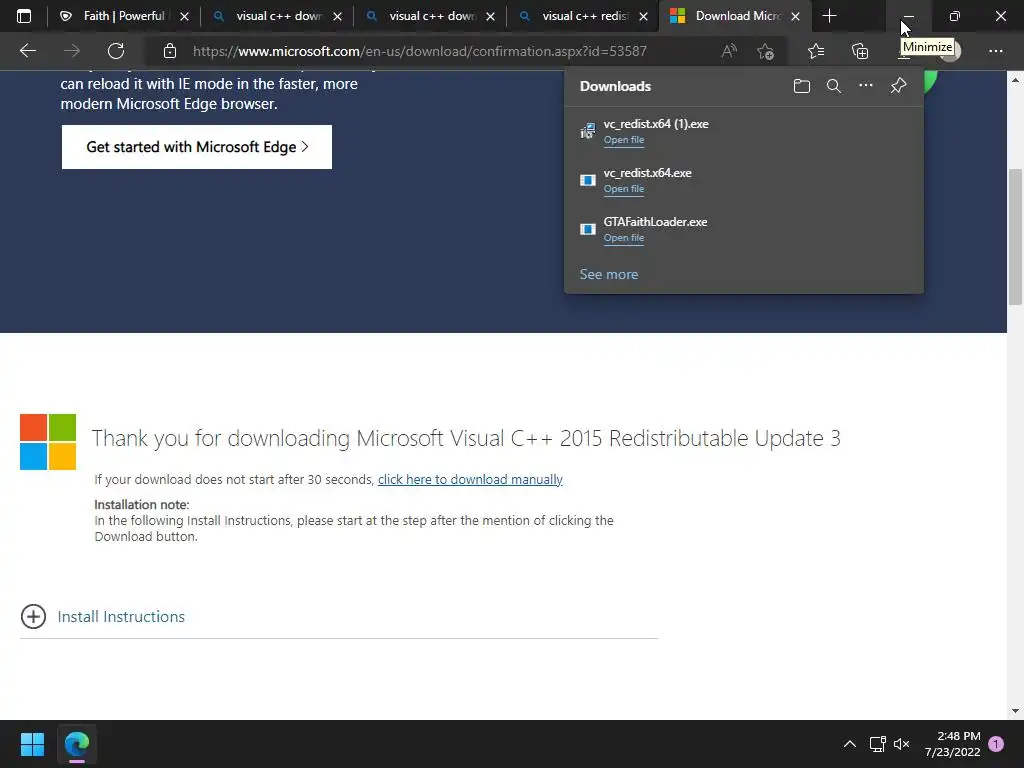Screen dimensions: 1024x768
Task: Open the Favorites list icon
Action: pyautogui.click(x=816, y=51)
